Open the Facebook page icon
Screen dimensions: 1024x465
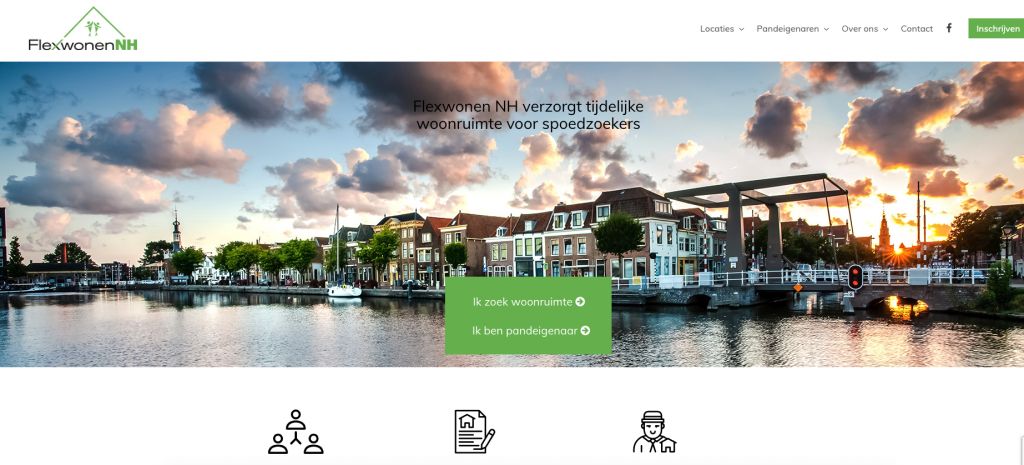949,28
